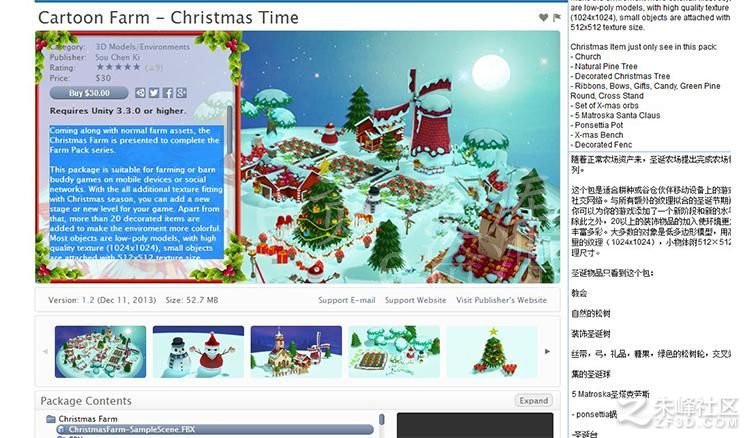Select the snowmen thumbnail
This screenshot has width=750, height=438.
198,351
